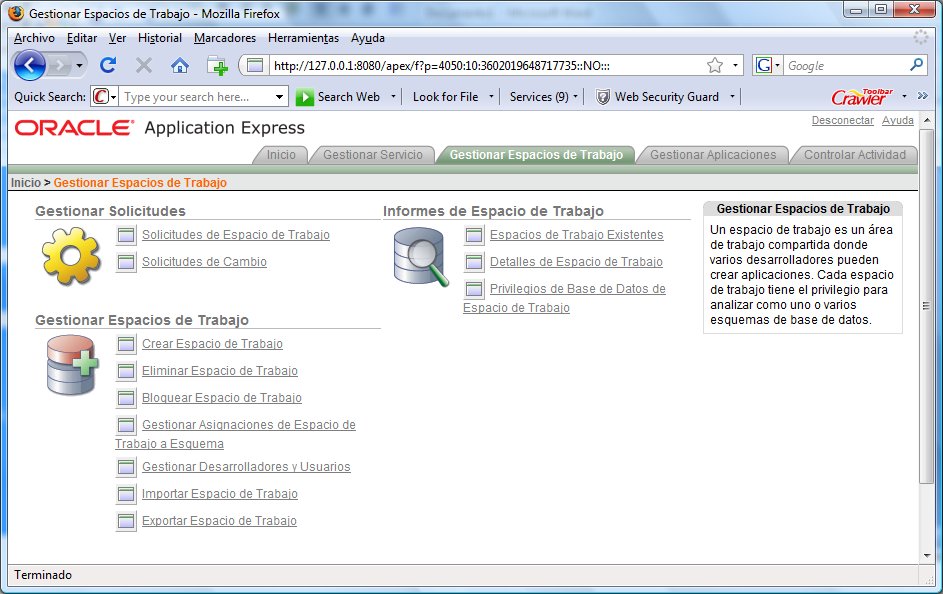
Task: Open the back/forward history dropdown arrow
Action: click(x=79, y=66)
